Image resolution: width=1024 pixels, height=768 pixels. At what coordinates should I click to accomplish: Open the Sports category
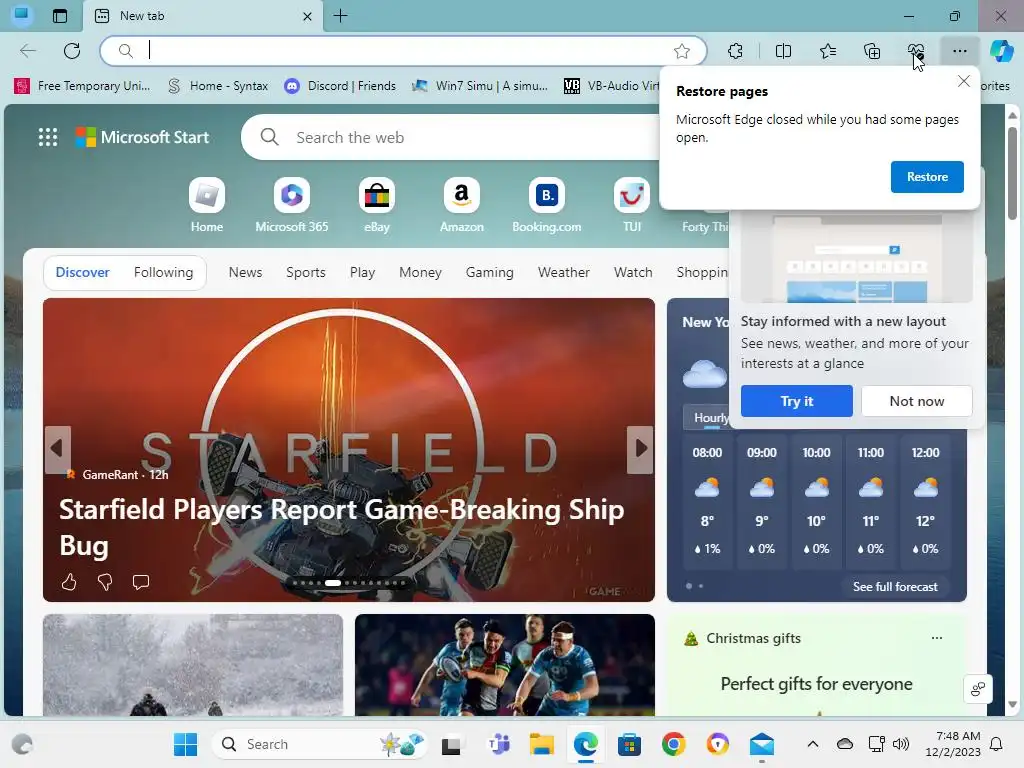[306, 272]
